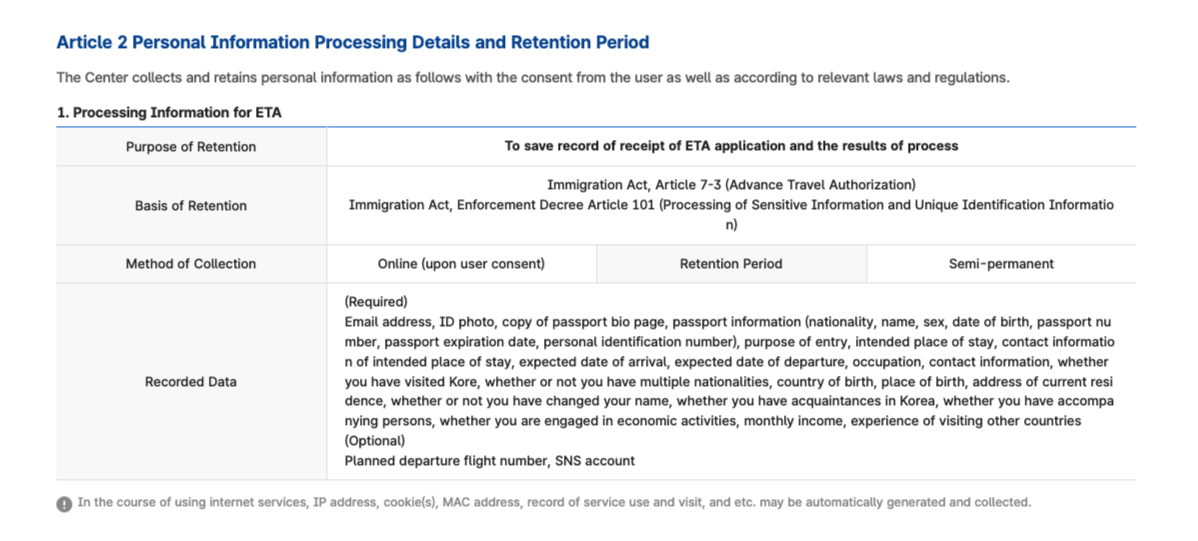Viewport: 1198px width, 541px height.
Task: Click the Recorded Data header cell
Action: tap(191, 381)
